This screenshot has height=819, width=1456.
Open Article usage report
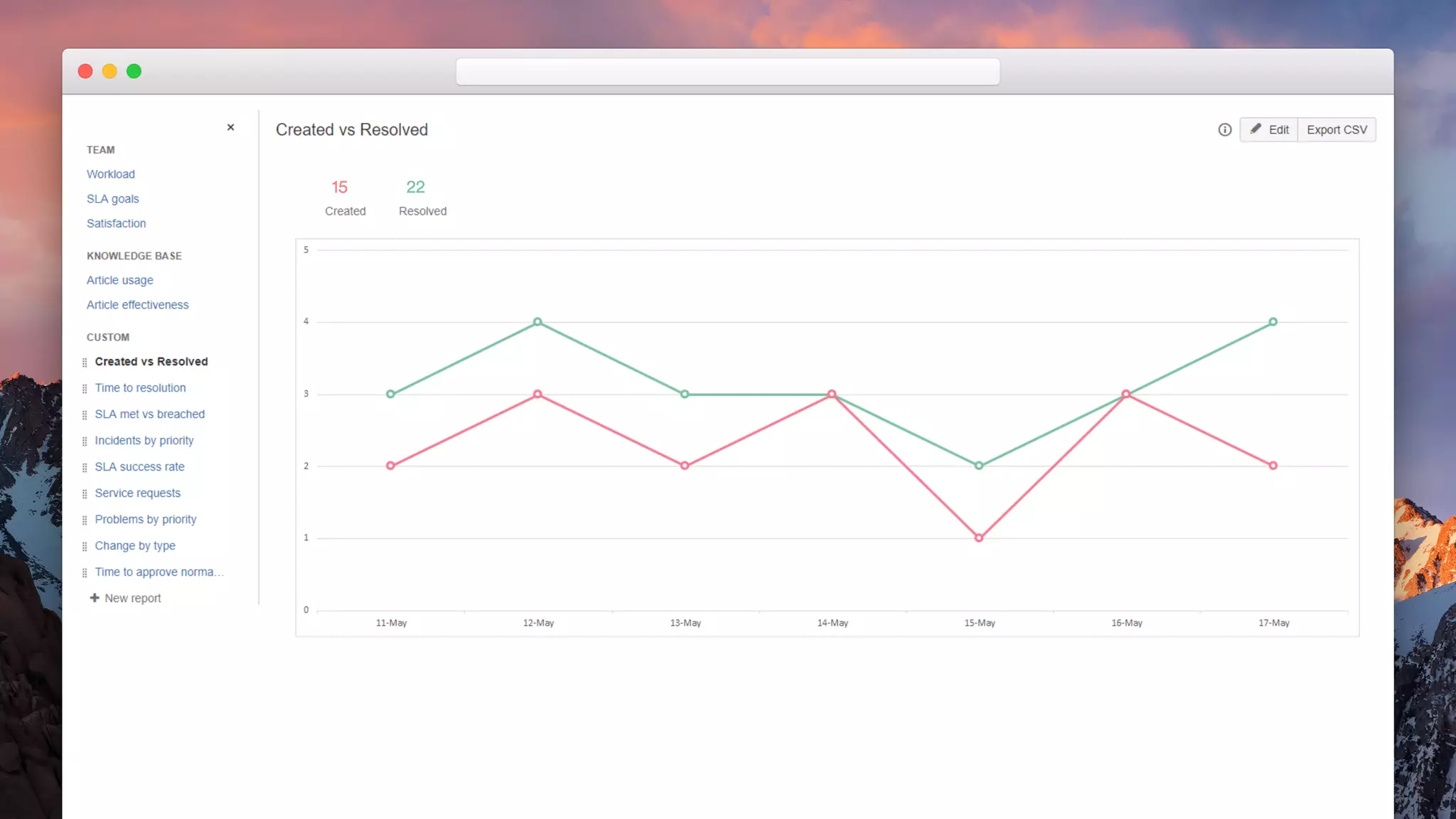(x=120, y=280)
